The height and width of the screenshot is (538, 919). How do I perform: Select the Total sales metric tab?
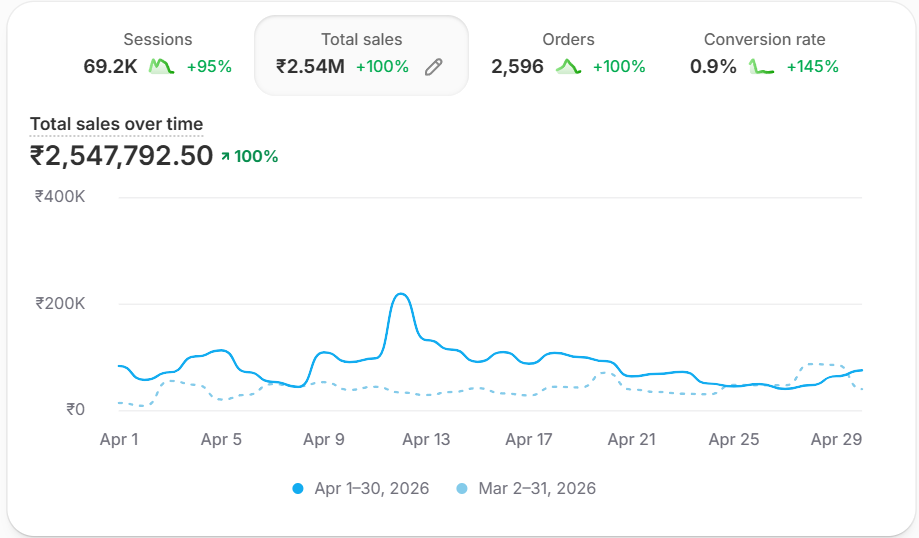[361, 55]
